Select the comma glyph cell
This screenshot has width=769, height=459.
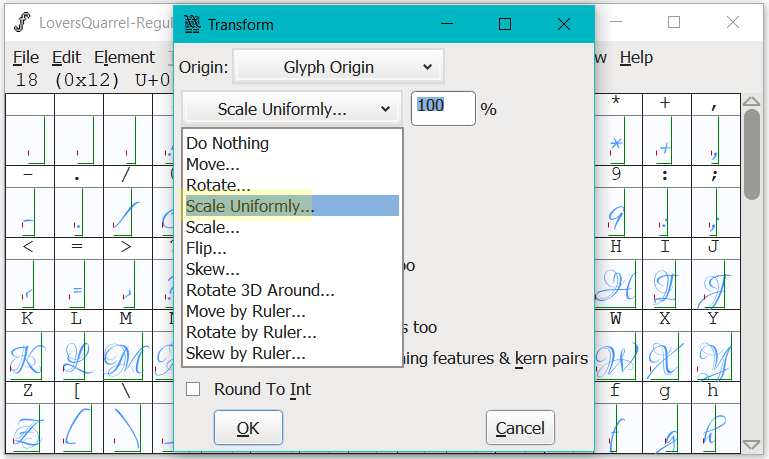[716, 140]
